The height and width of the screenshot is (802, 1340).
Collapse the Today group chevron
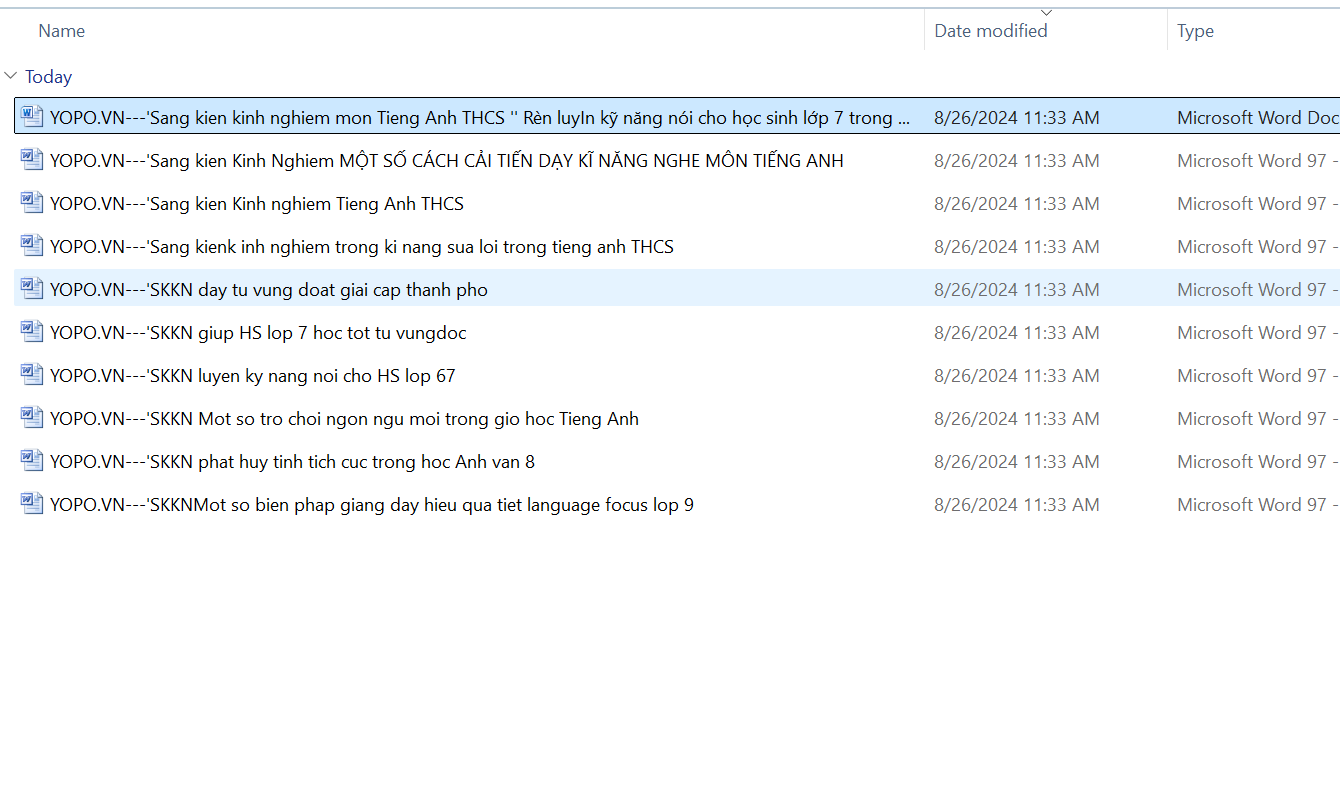click(x=11, y=76)
